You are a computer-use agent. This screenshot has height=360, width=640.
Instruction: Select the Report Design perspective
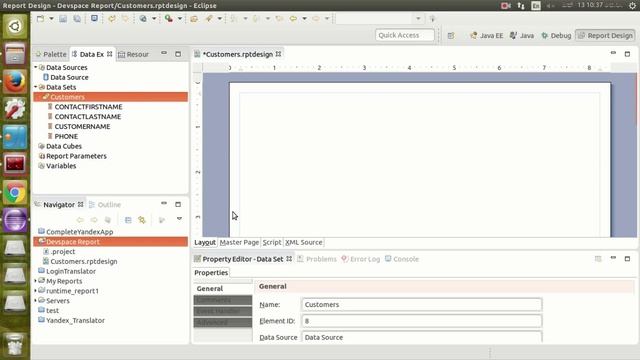click(x=605, y=36)
